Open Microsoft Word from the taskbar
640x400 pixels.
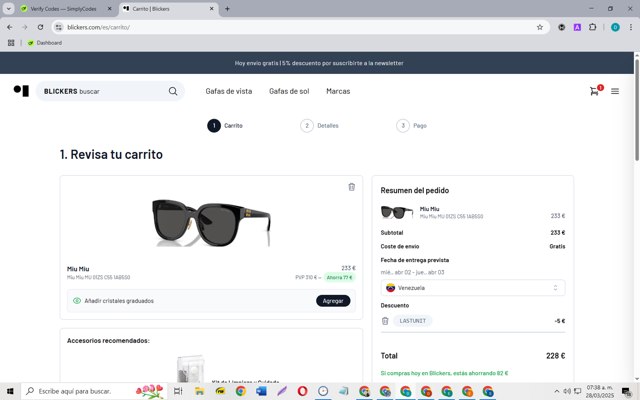[261, 391]
